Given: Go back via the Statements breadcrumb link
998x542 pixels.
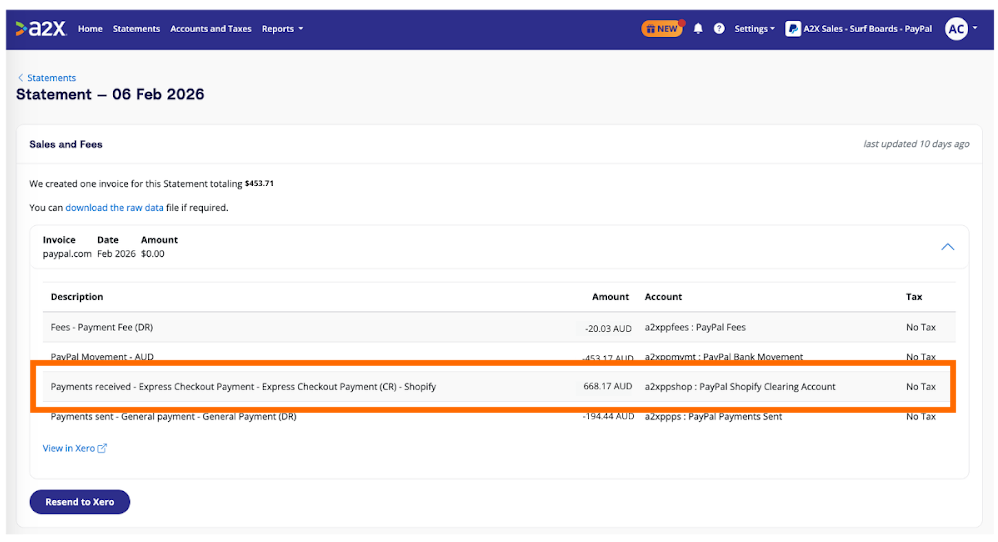Looking at the screenshot, I should (52, 78).
